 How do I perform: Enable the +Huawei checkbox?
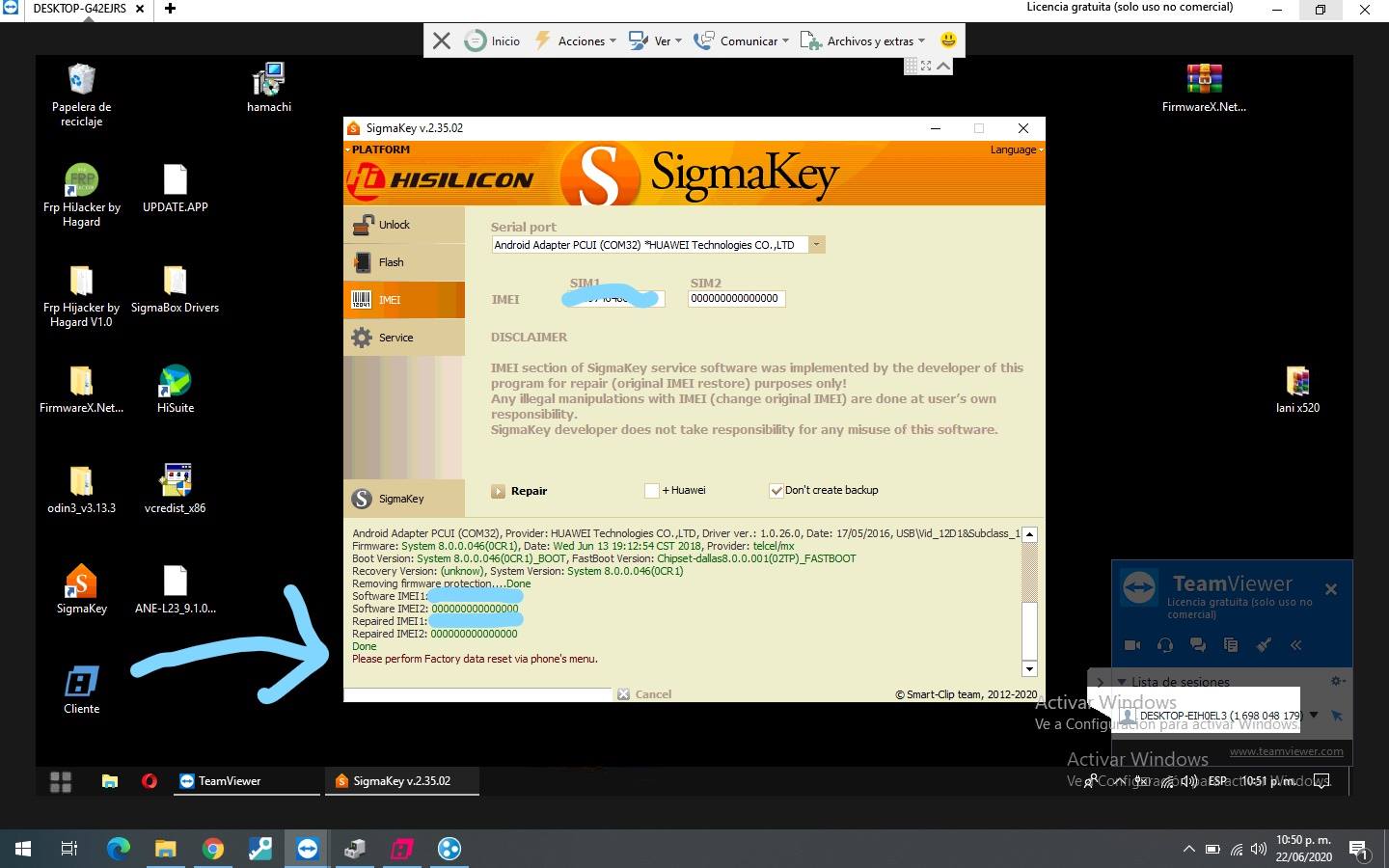pyautogui.click(x=652, y=491)
